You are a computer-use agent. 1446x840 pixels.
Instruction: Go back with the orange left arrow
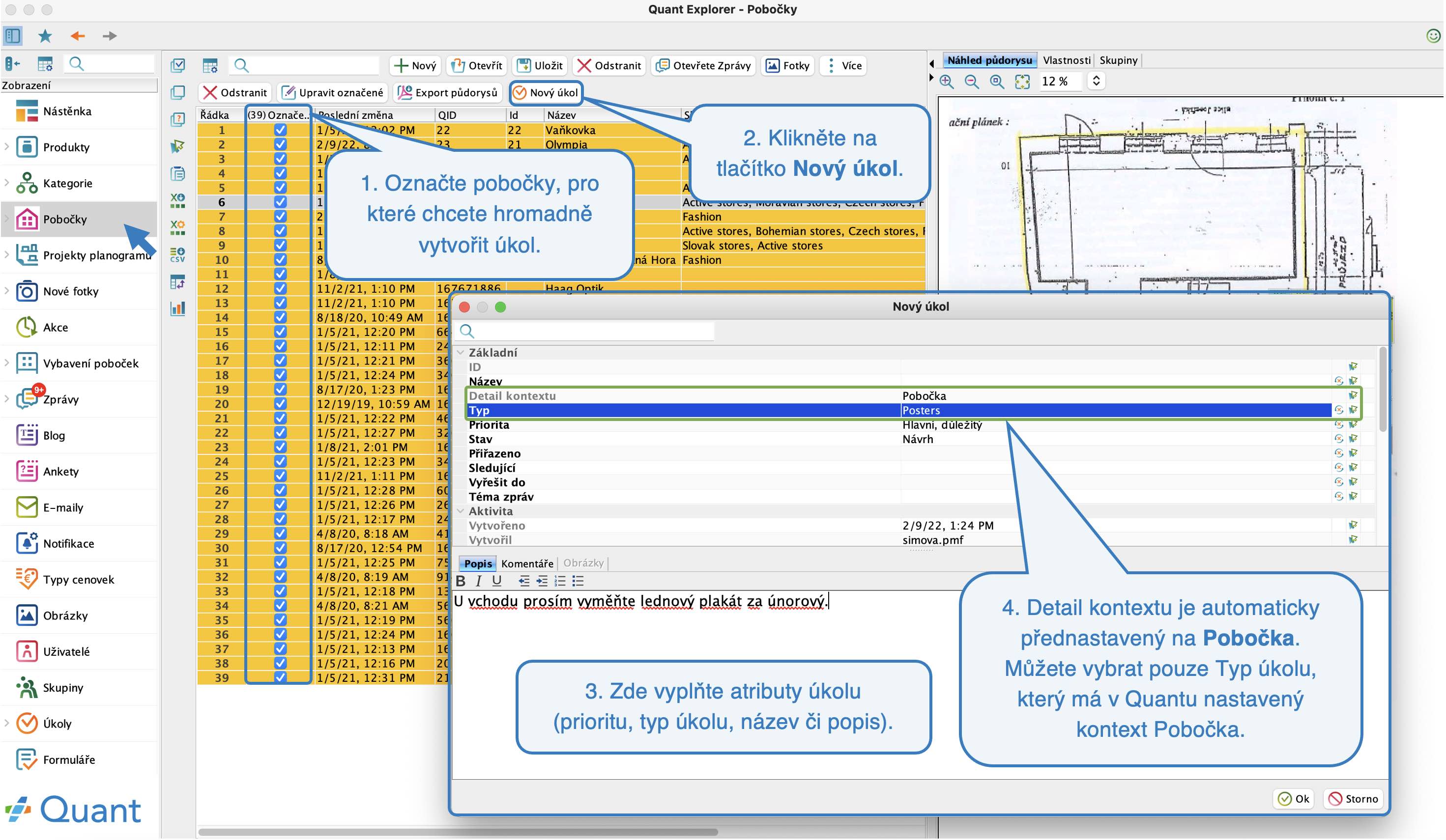pyautogui.click(x=78, y=36)
